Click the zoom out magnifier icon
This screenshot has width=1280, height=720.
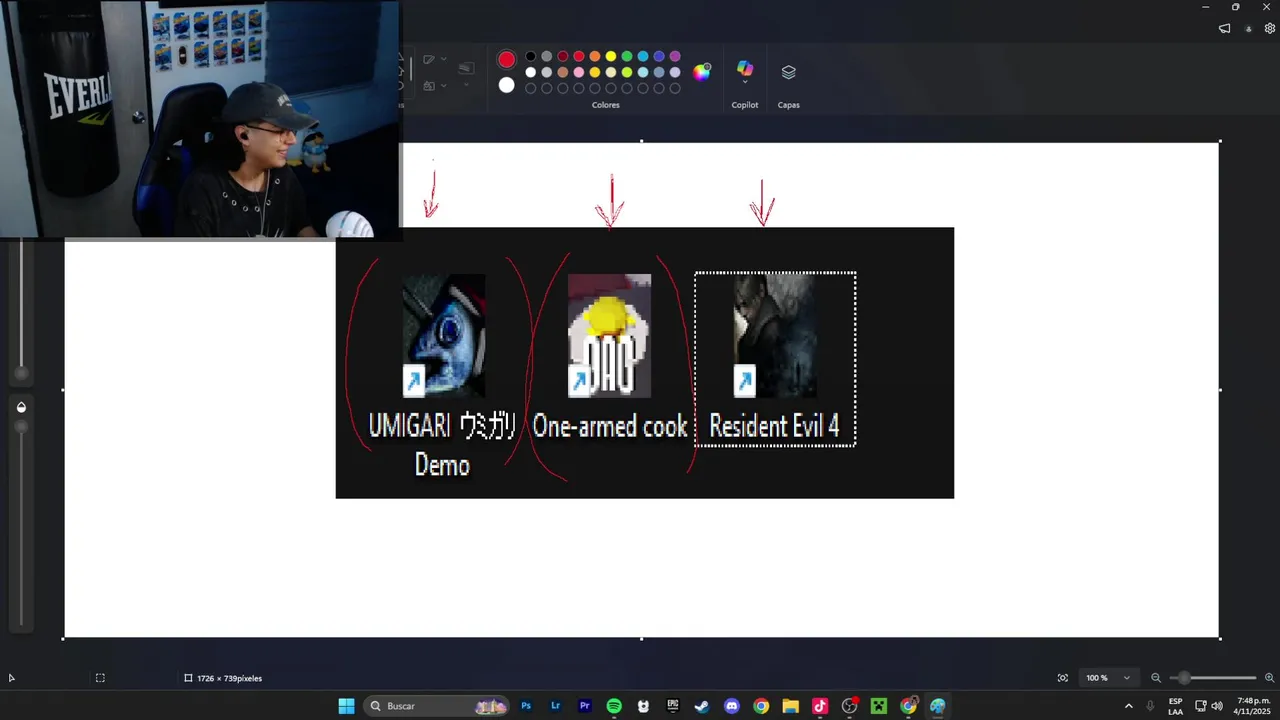click(1156, 678)
